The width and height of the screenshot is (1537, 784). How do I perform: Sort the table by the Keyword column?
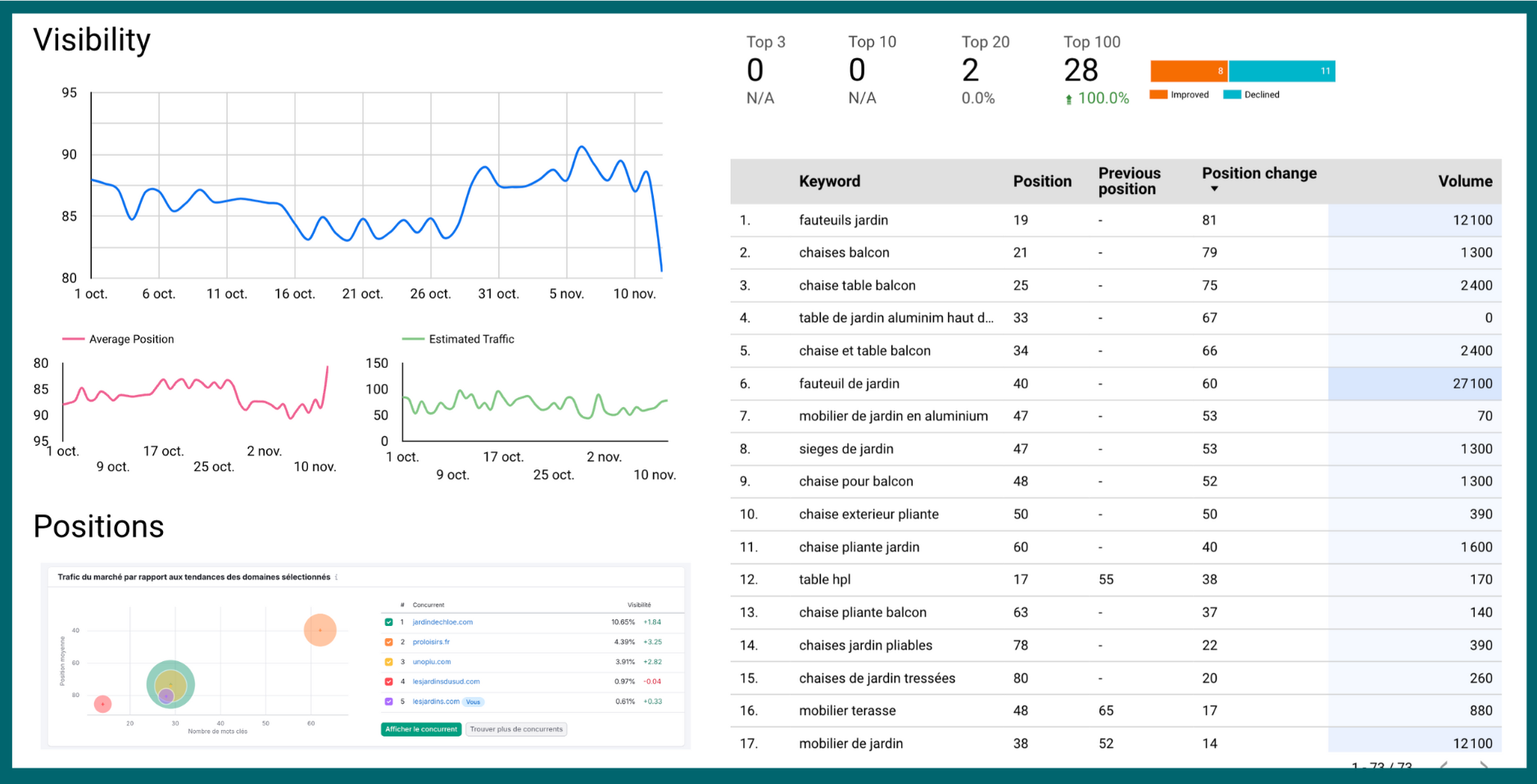tap(829, 181)
